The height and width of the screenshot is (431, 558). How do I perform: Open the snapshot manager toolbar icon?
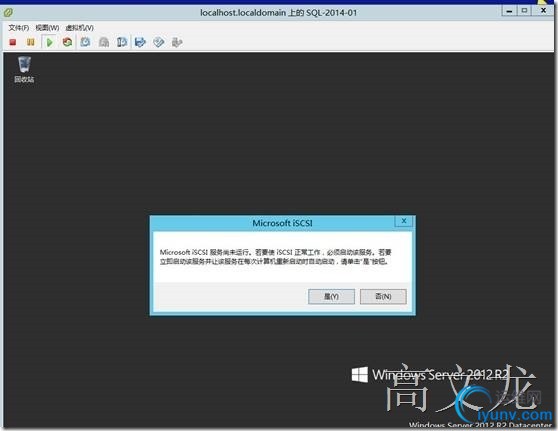[122, 42]
